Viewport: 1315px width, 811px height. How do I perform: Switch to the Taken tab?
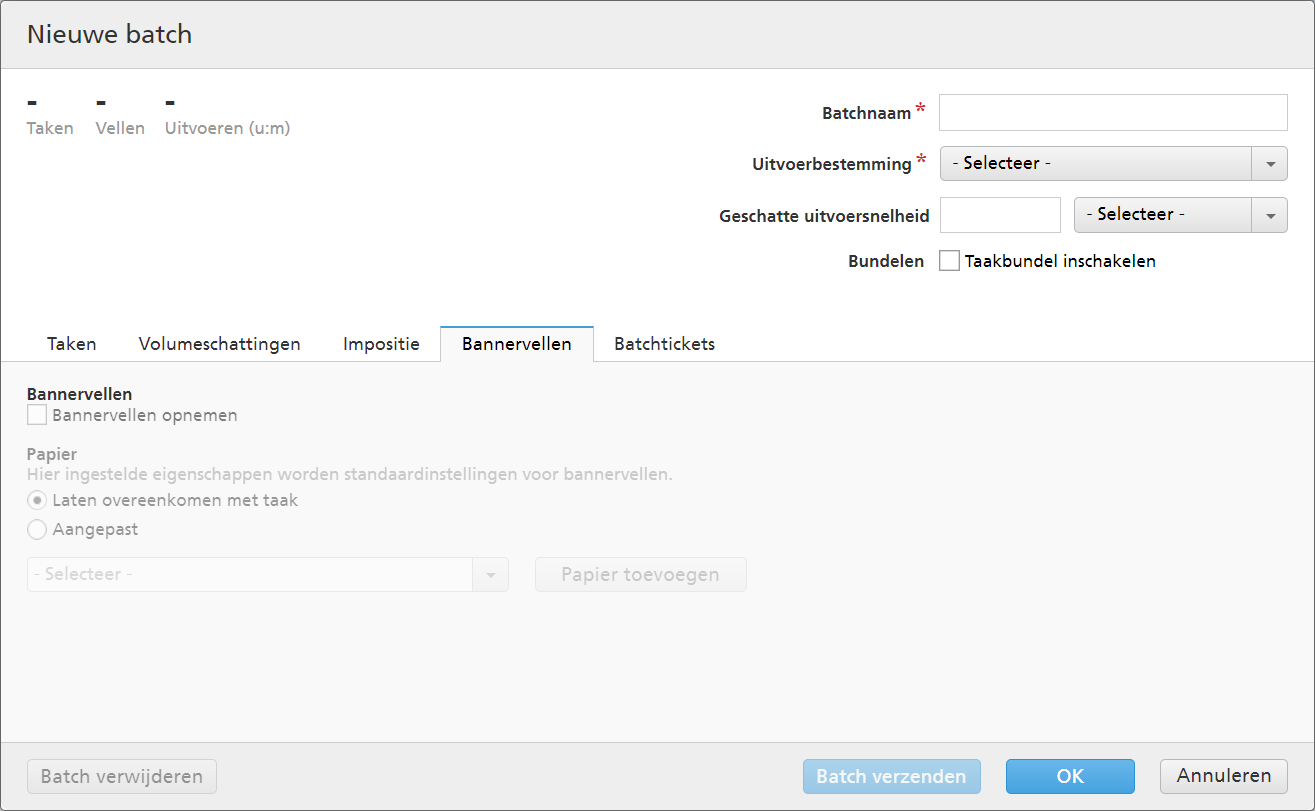tap(72, 344)
